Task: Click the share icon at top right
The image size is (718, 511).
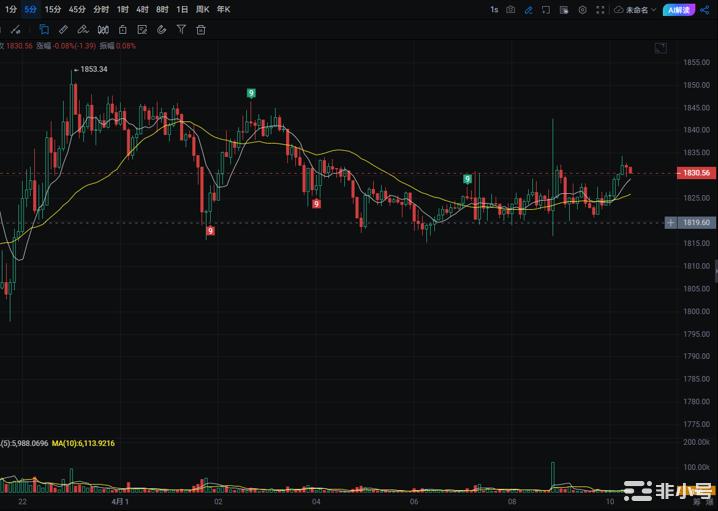Action: pyautogui.click(x=704, y=9)
